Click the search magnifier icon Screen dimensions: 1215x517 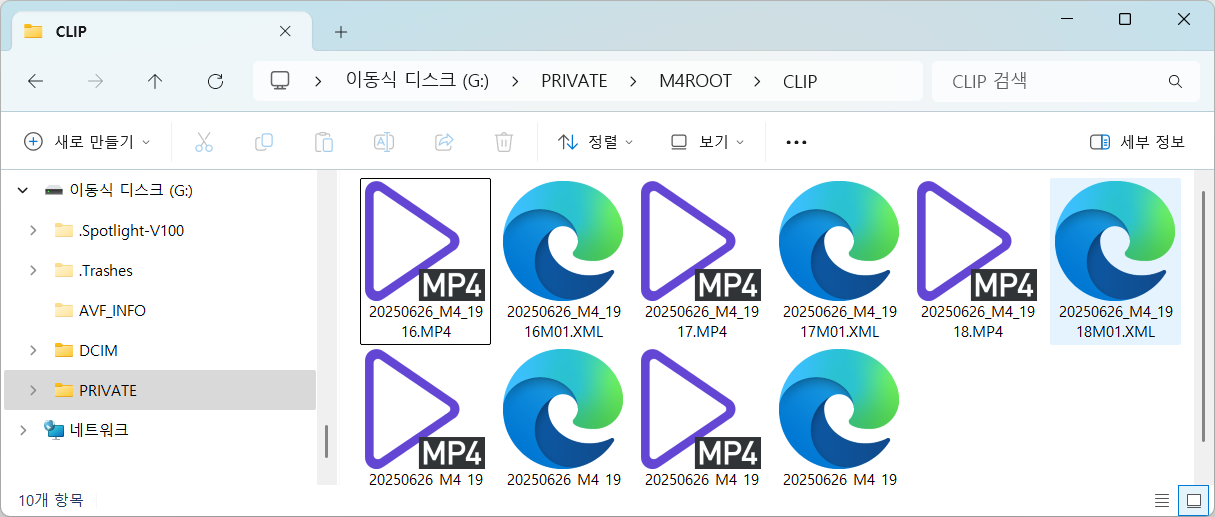1175,81
